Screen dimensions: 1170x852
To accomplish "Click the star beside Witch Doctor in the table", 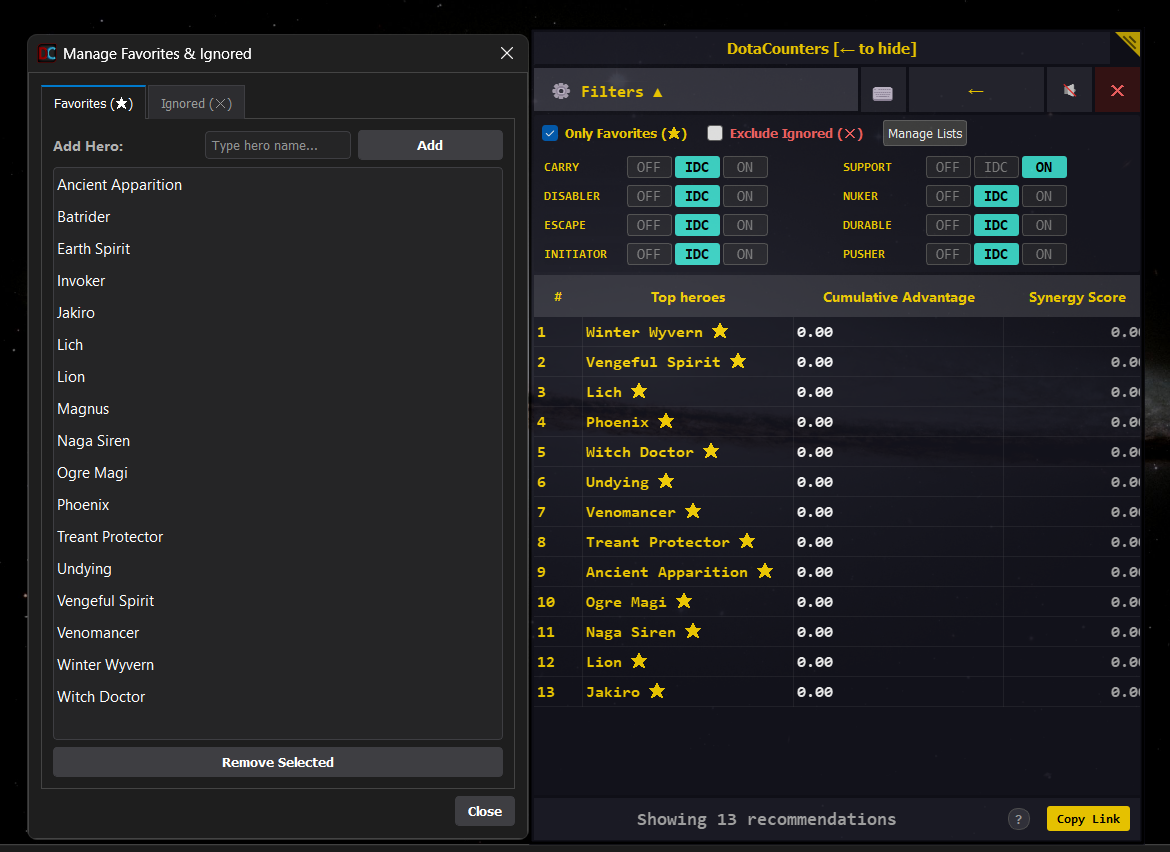I will [x=711, y=451].
